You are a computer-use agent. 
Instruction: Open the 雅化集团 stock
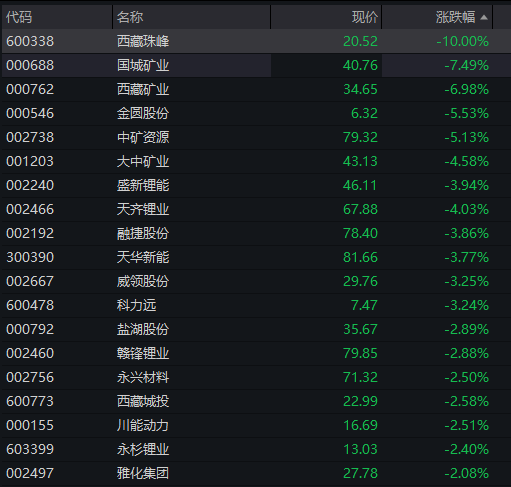[143, 473]
